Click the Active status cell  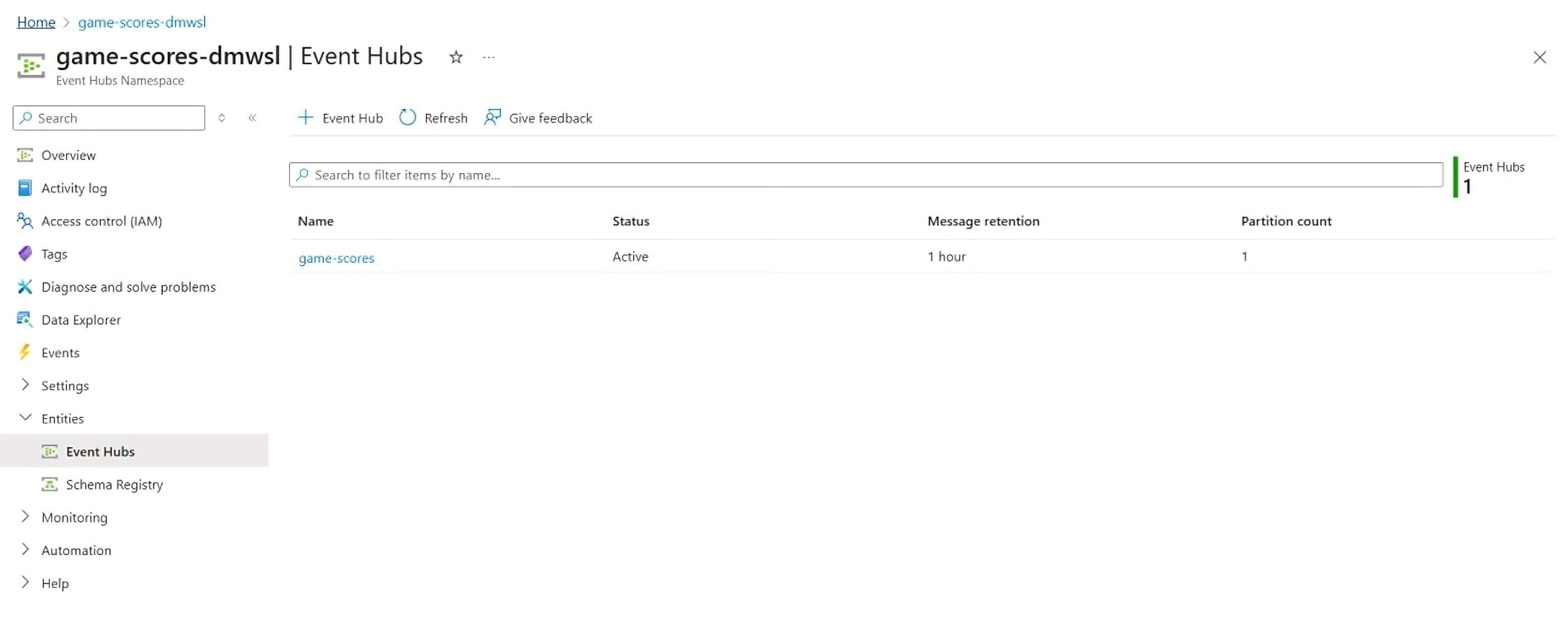pyautogui.click(x=630, y=256)
